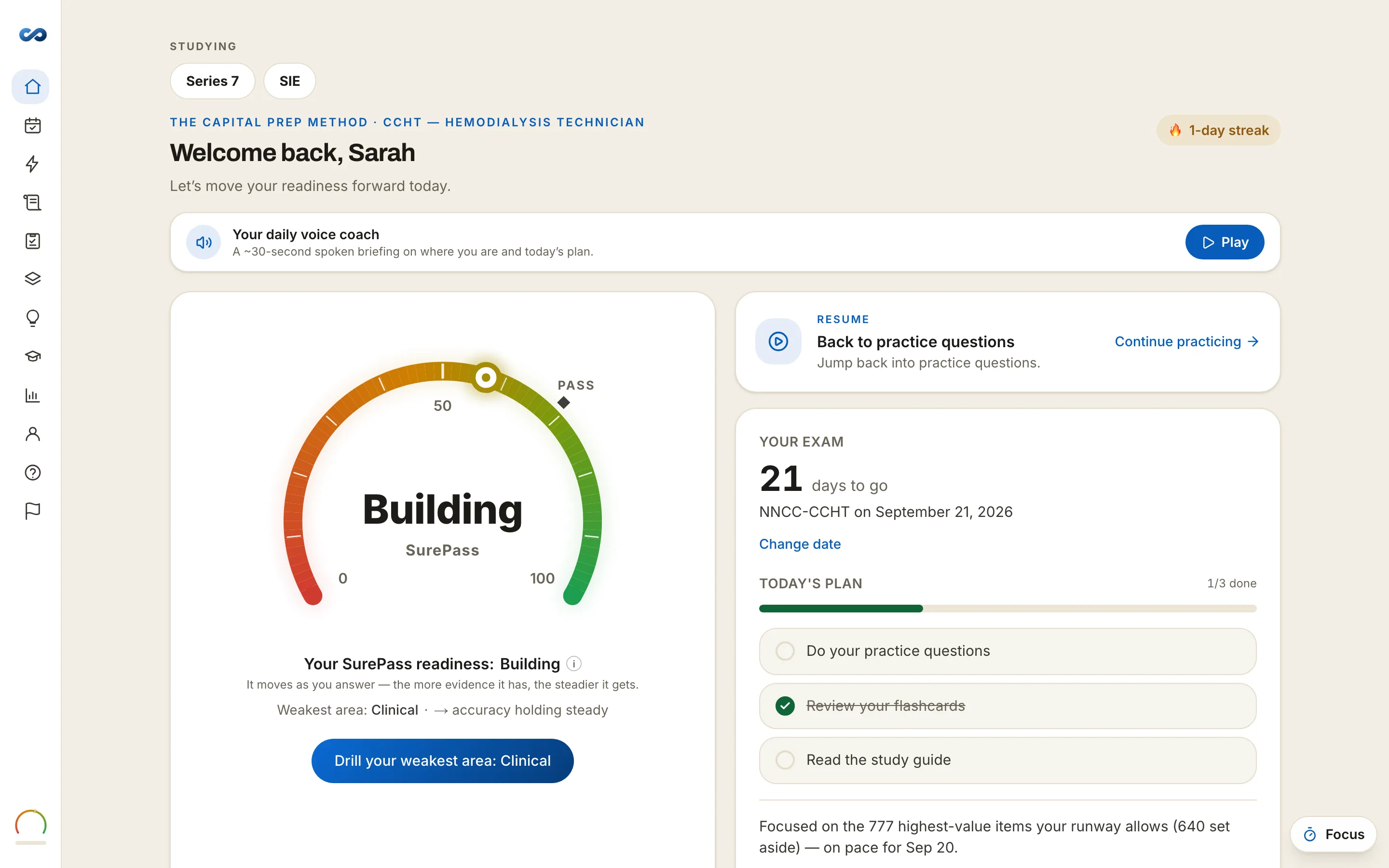Click the flame icon on streak badge
The image size is (1389, 868).
pos(1175,130)
